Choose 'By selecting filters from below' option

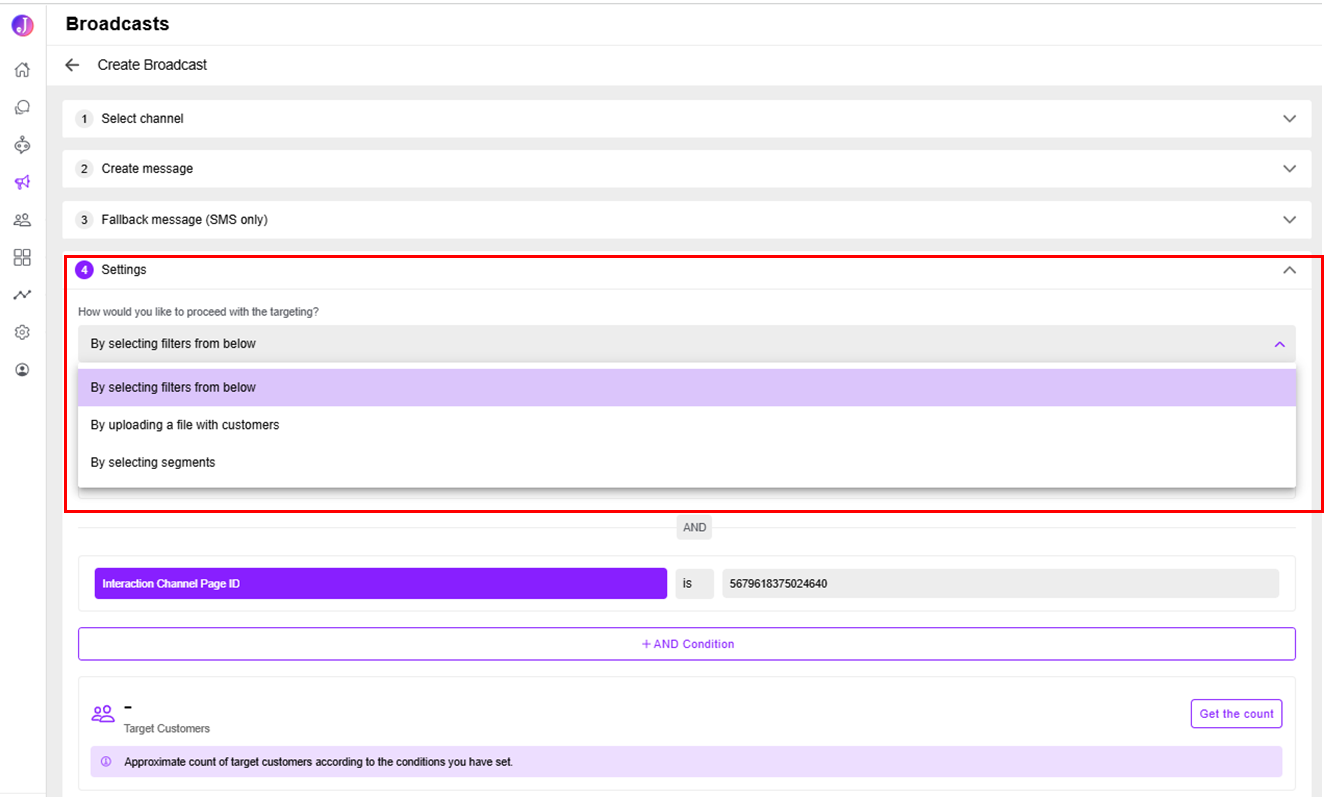click(x=687, y=388)
